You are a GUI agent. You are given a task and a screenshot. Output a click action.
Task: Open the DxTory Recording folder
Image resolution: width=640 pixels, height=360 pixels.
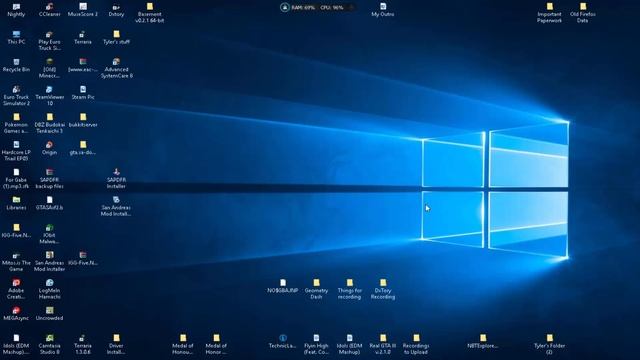coord(383,289)
